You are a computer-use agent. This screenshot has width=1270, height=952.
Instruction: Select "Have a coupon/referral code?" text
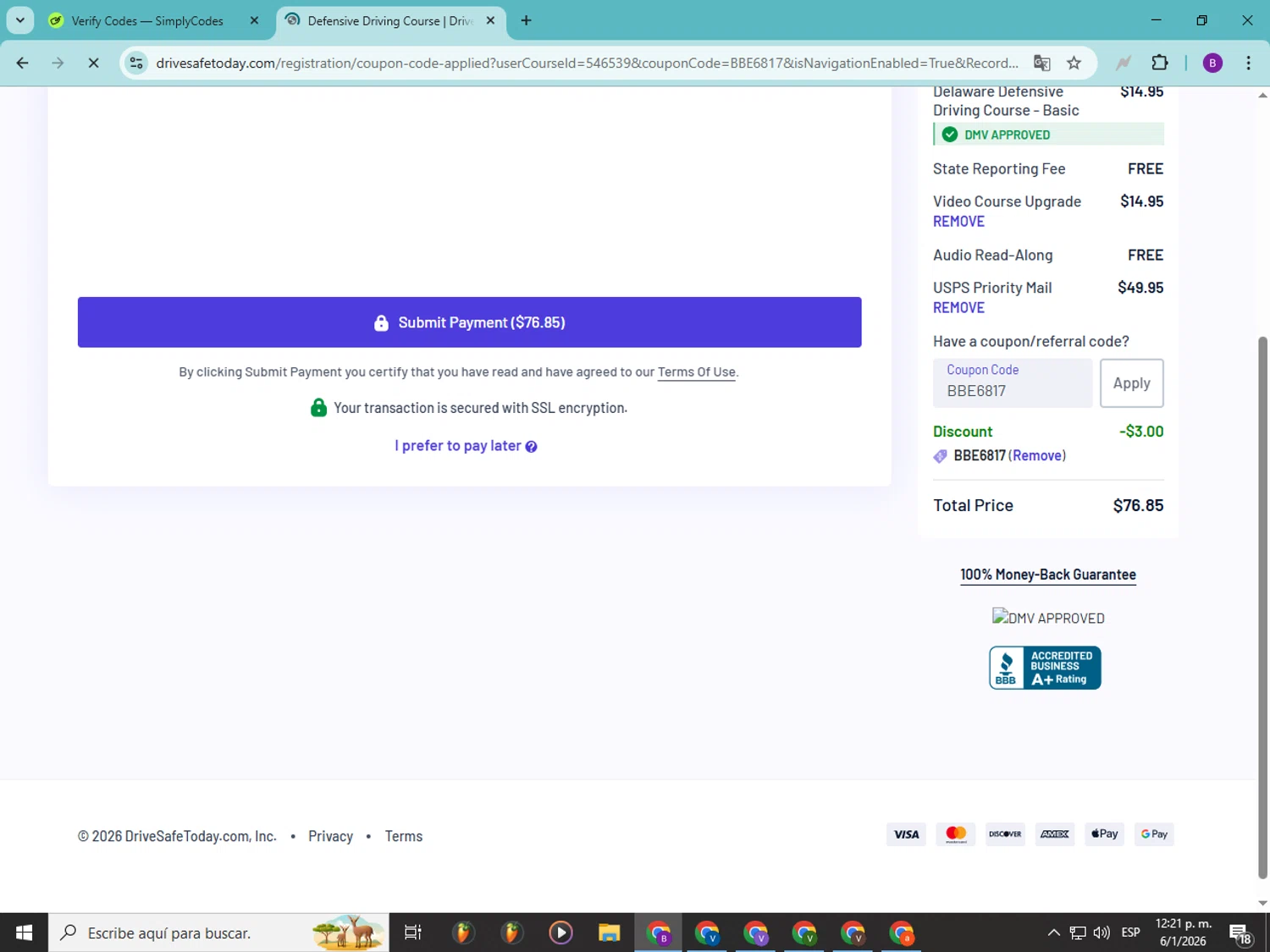point(1031,342)
